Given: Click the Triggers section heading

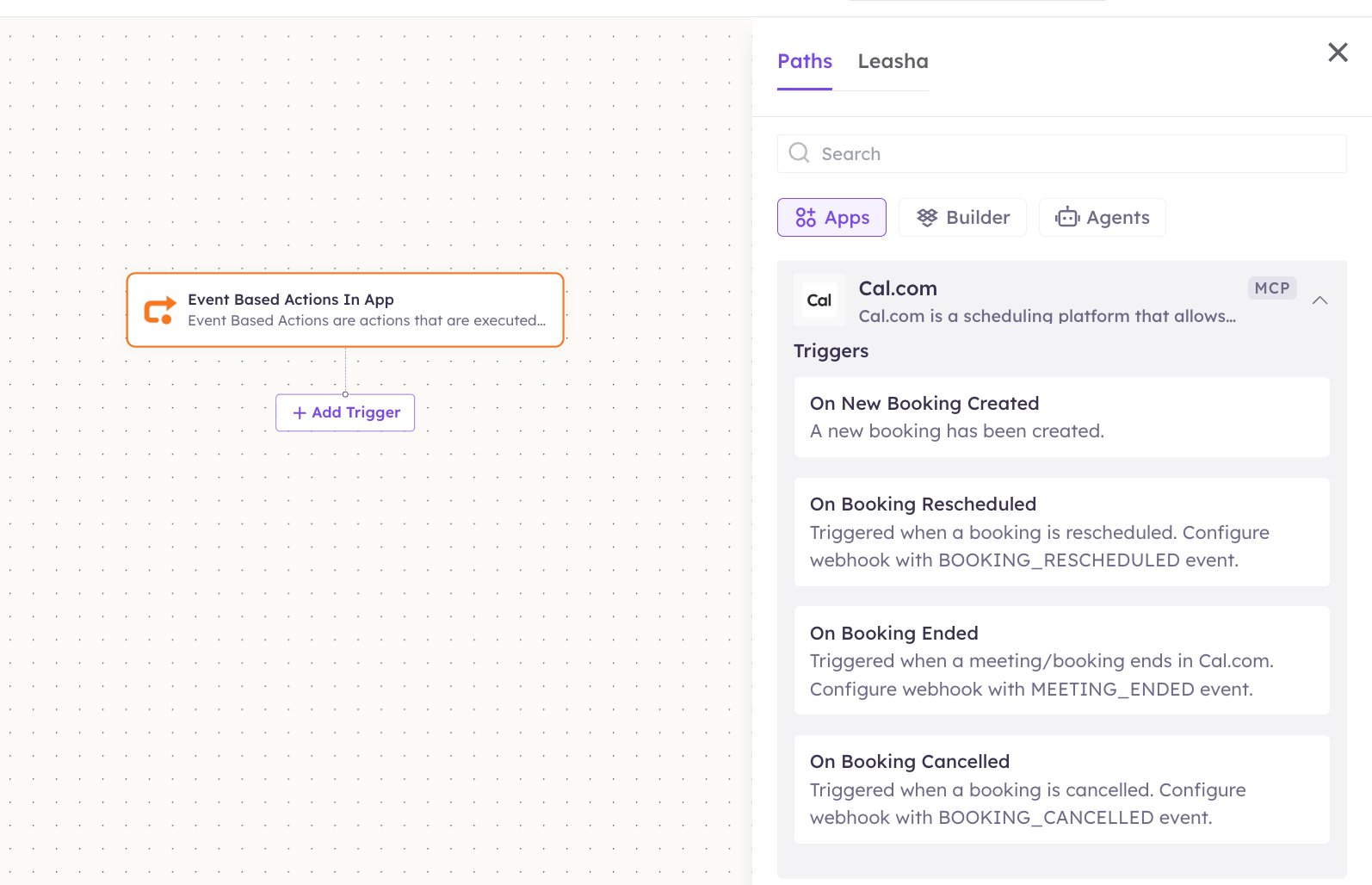Looking at the screenshot, I should (831, 351).
